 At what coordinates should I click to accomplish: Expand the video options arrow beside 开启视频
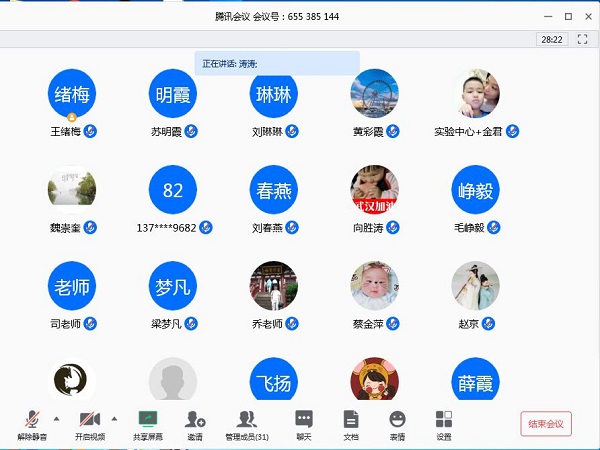113,418
